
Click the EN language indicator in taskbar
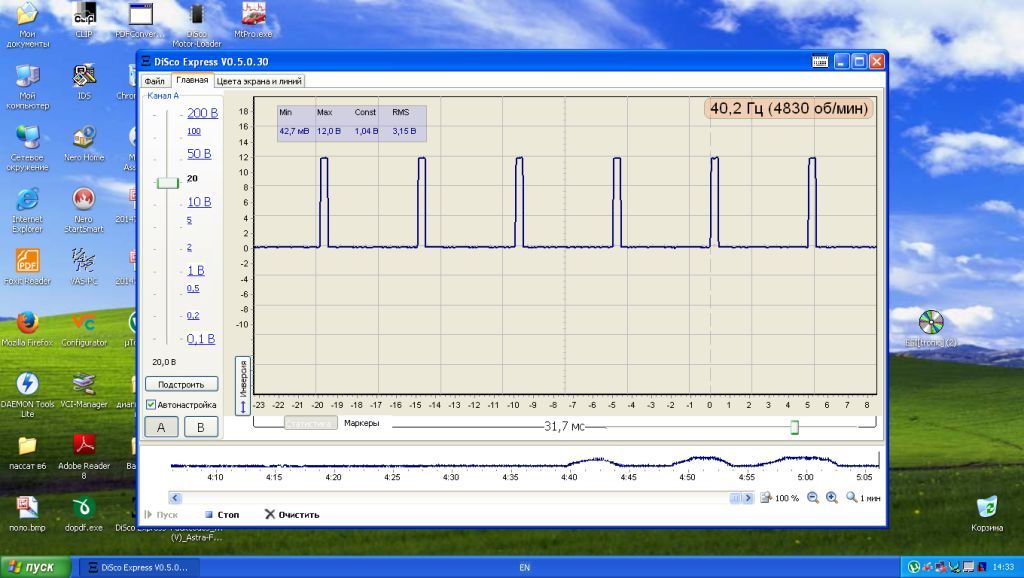click(x=524, y=568)
